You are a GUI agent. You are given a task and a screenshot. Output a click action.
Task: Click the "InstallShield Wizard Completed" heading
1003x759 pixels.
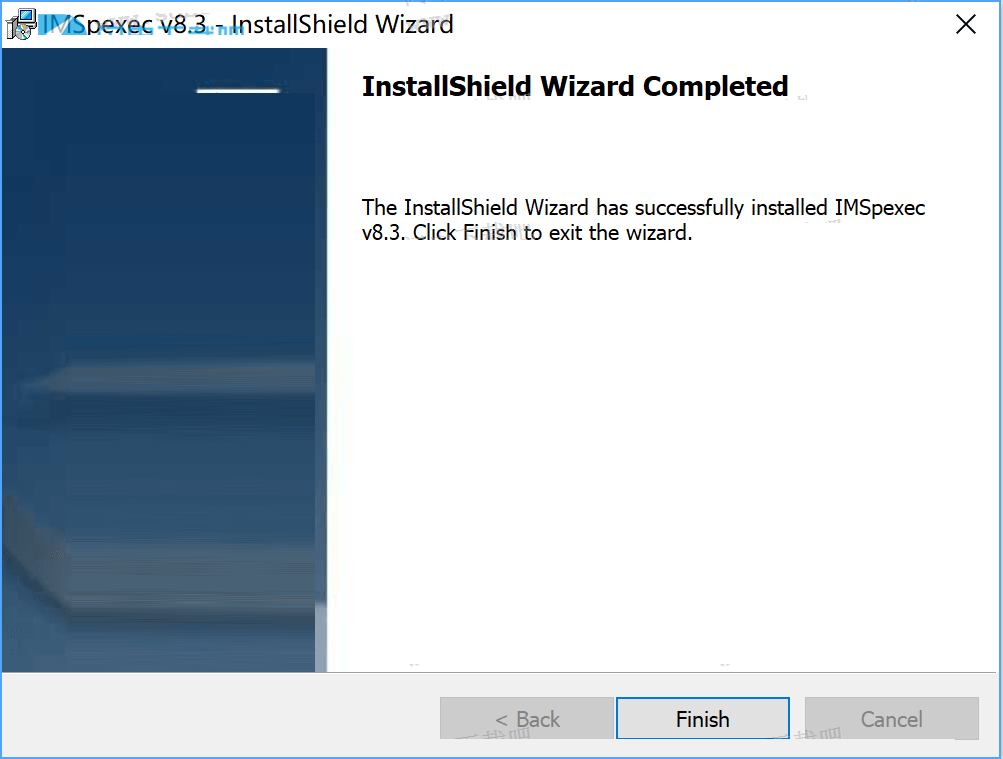575,87
